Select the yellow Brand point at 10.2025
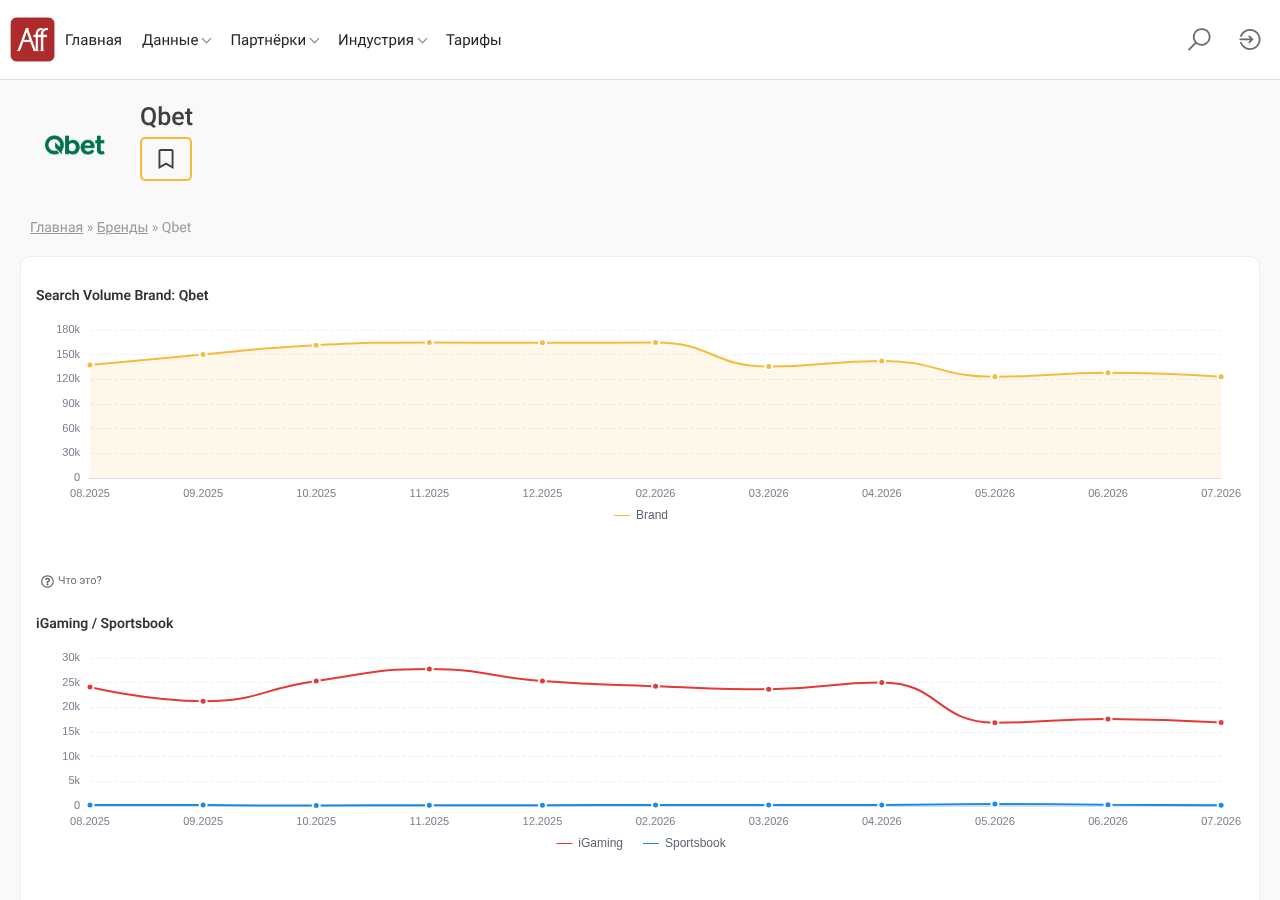This screenshot has height=900, width=1280. pyautogui.click(x=316, y=345)
